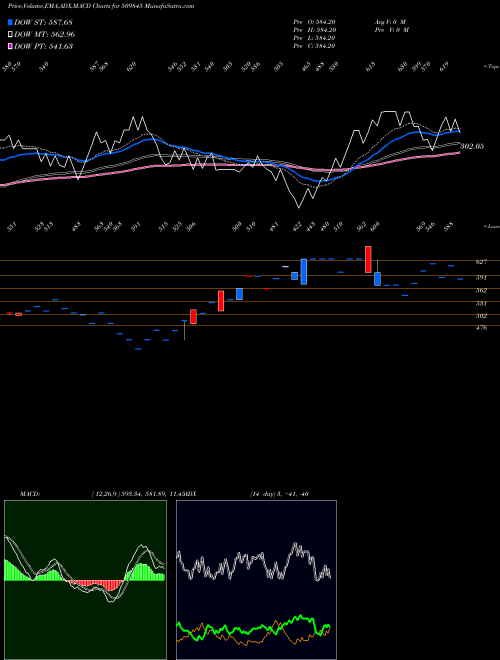The image size is (500, 660).
Task: Click the Pre C: 584.20 close value
Action: [314, 46]
